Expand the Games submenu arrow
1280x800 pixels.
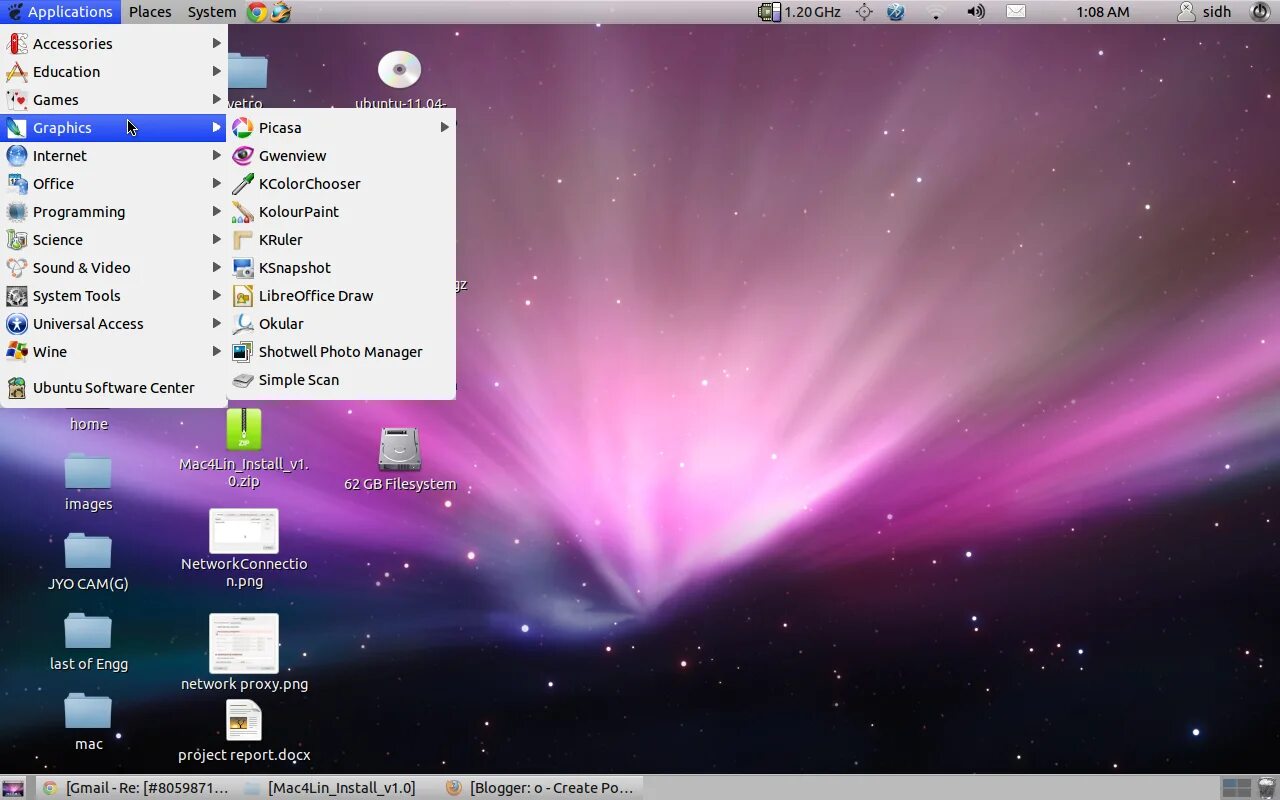pyautogui.click(x=216, y=100)
